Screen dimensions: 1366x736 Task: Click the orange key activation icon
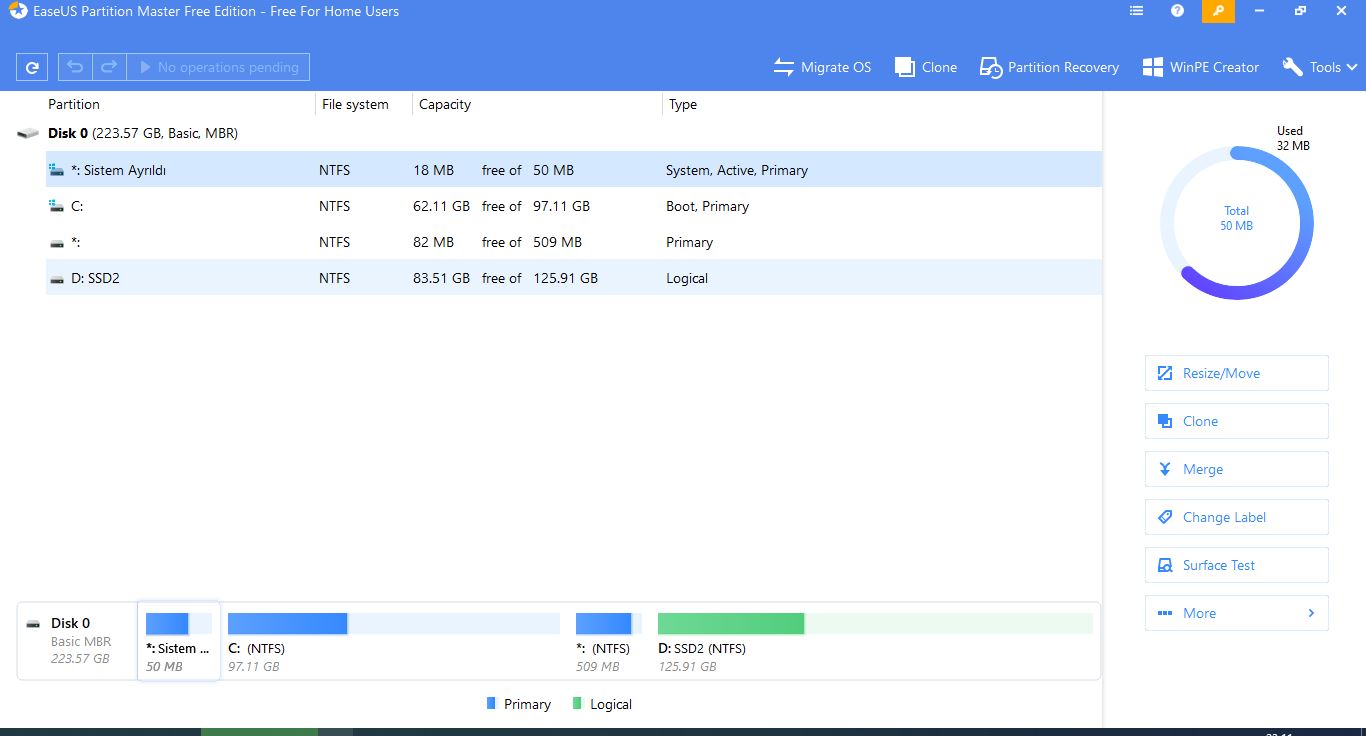point(1218,11)
